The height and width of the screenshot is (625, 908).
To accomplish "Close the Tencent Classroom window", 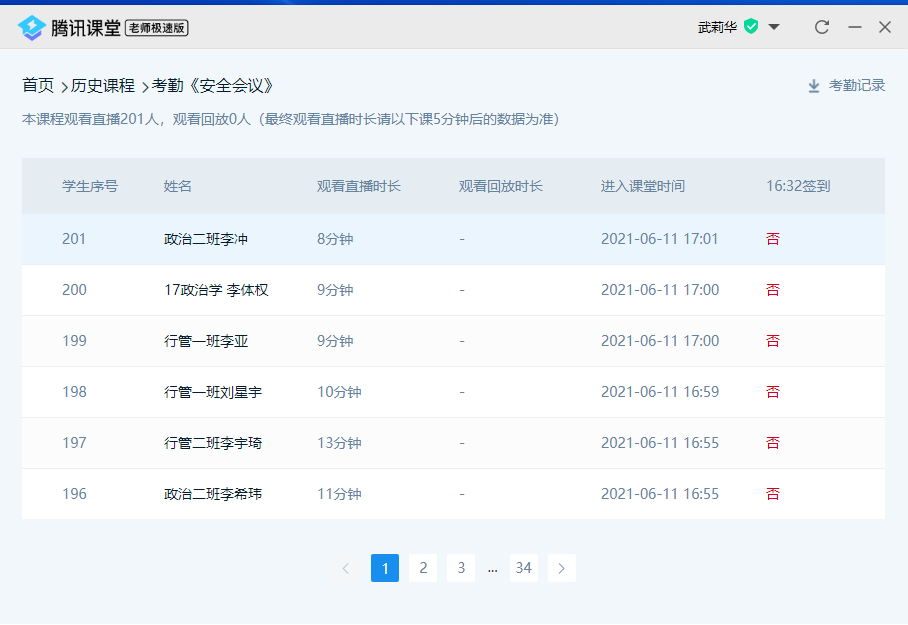I will [885, 27].
